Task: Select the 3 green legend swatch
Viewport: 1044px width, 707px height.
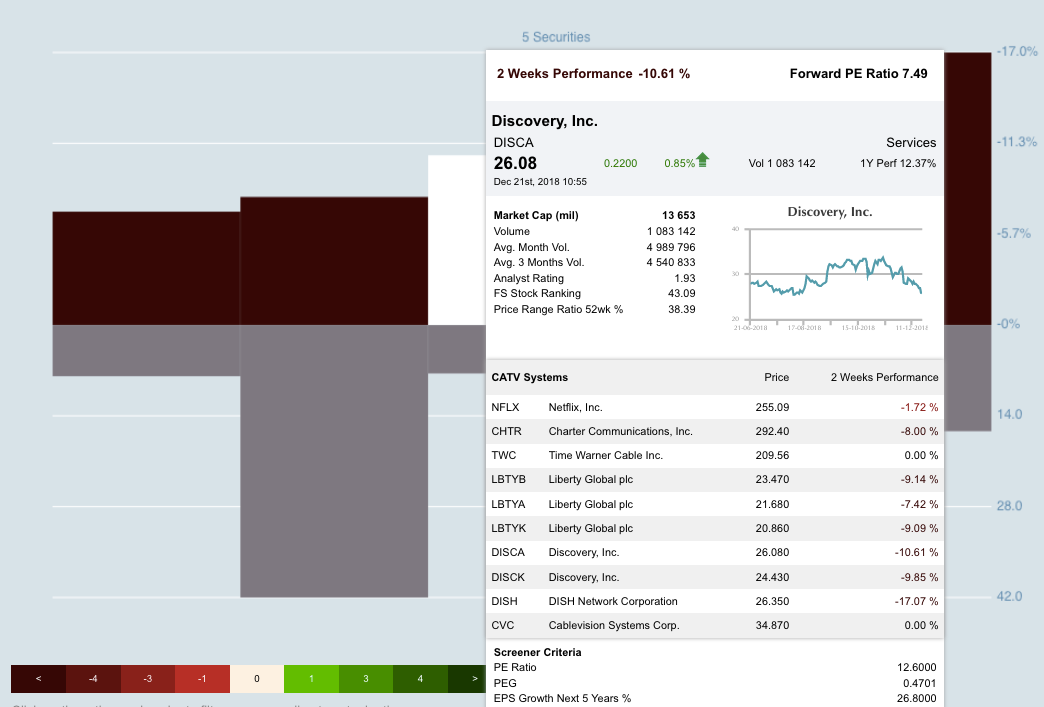Action: click(366, 679)
